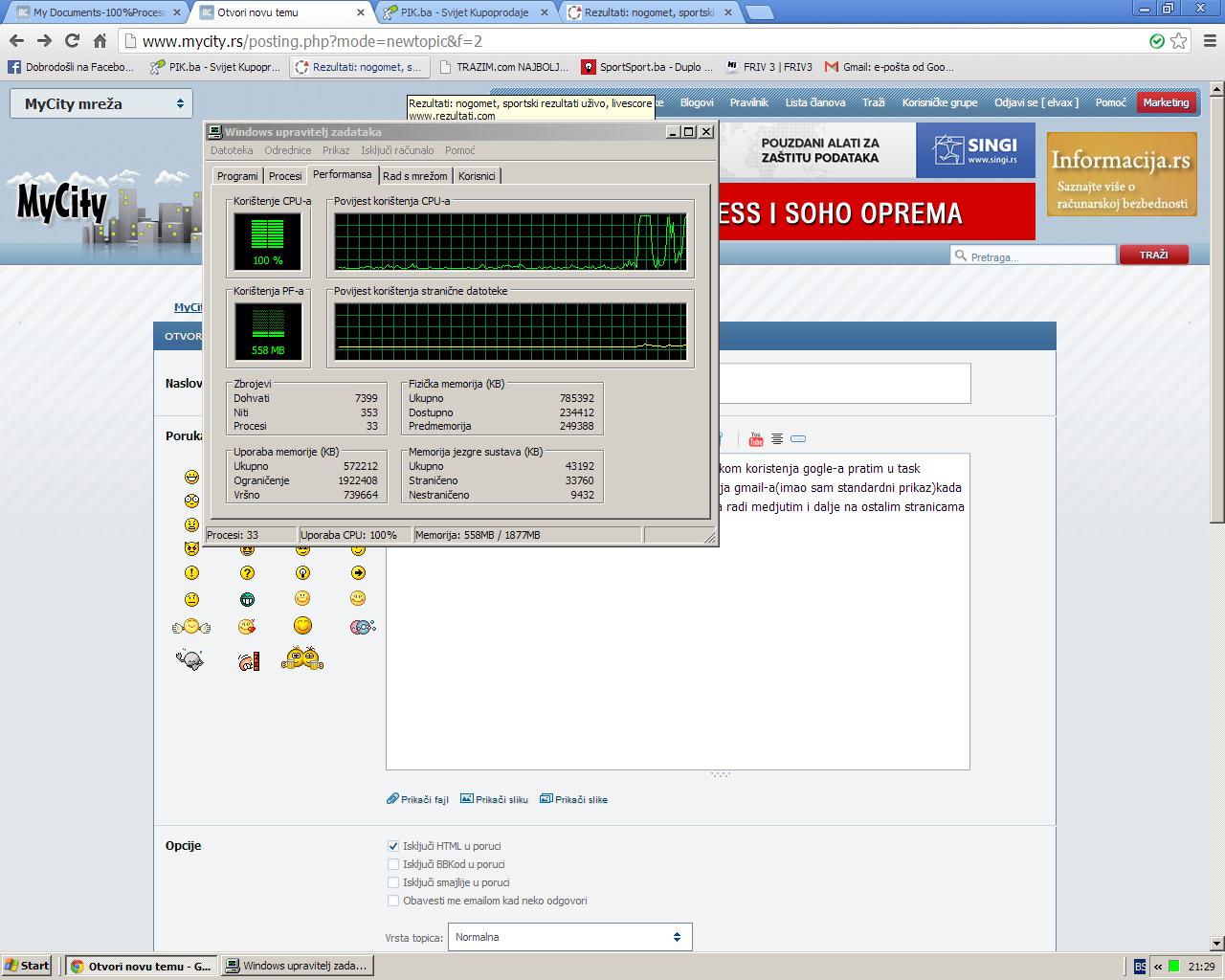Bookmark this page with the star icon
The image size is (1225, 980).
1179,41
